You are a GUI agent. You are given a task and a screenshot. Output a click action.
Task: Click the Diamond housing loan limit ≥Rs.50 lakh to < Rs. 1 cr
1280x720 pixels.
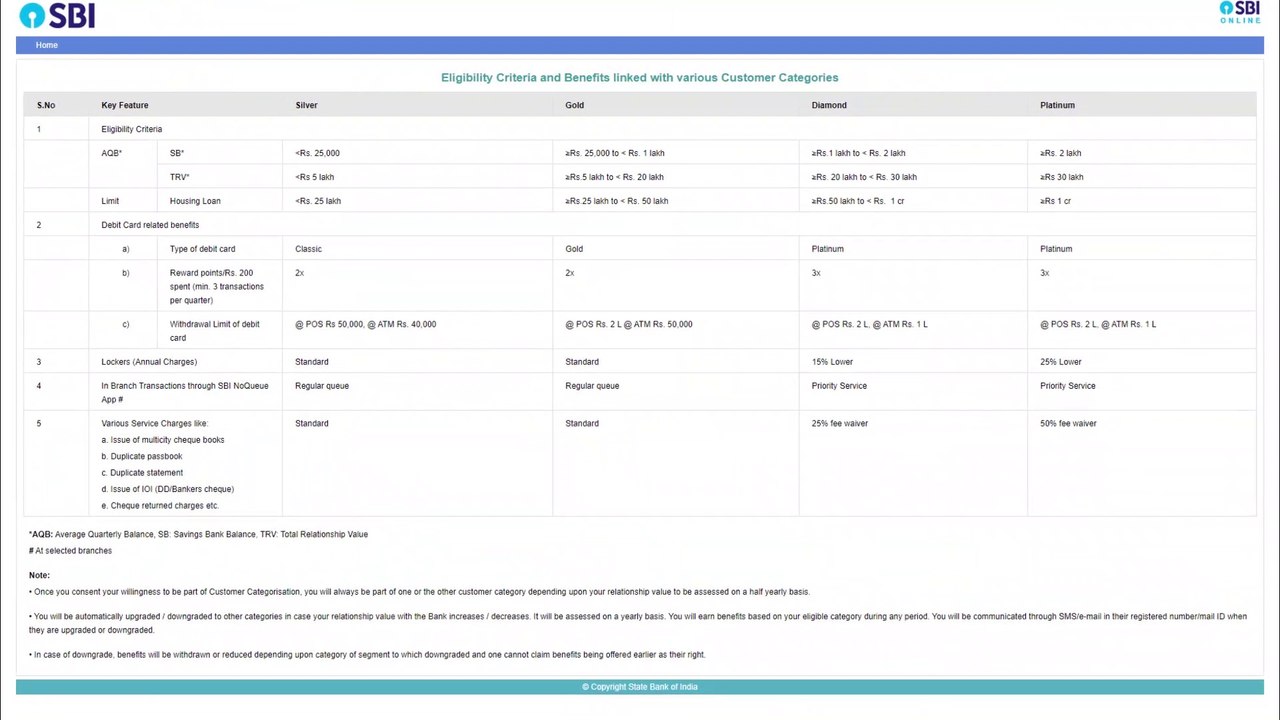click(x=858, y=201)
